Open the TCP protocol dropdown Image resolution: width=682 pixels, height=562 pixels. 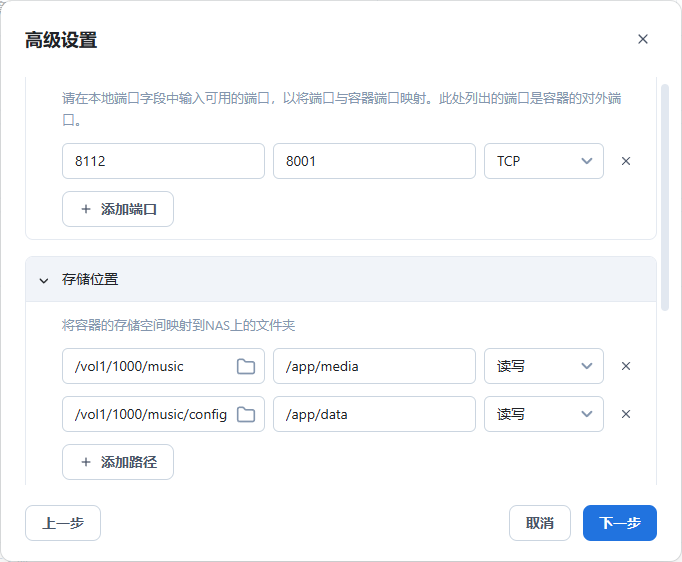(543, 161)
